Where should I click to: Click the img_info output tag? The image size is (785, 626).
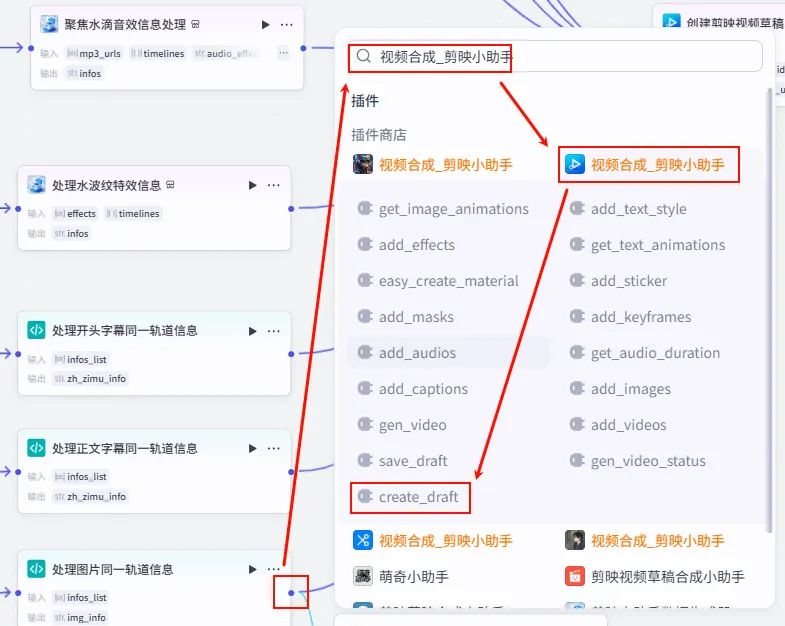81,617
